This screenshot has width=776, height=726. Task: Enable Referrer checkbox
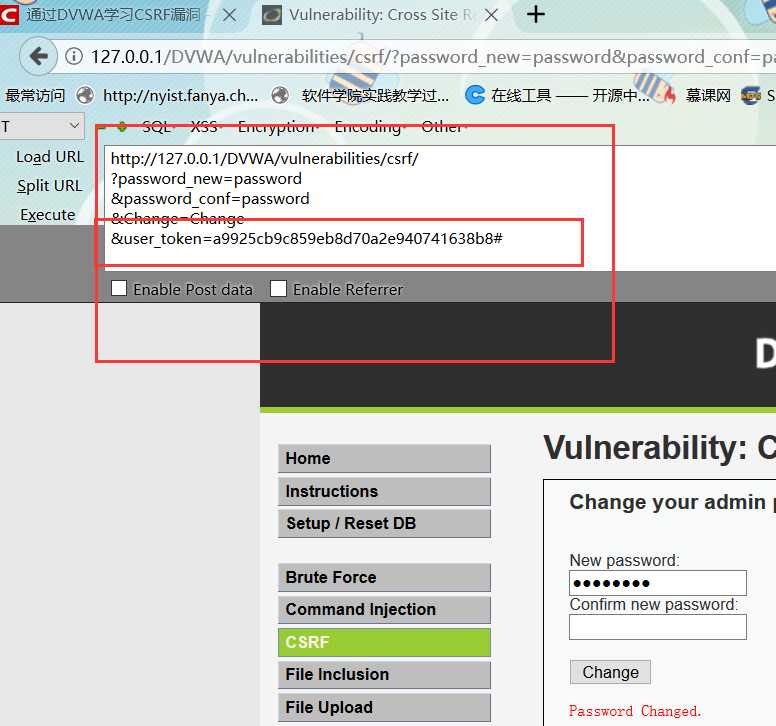[x=278, y=289]
